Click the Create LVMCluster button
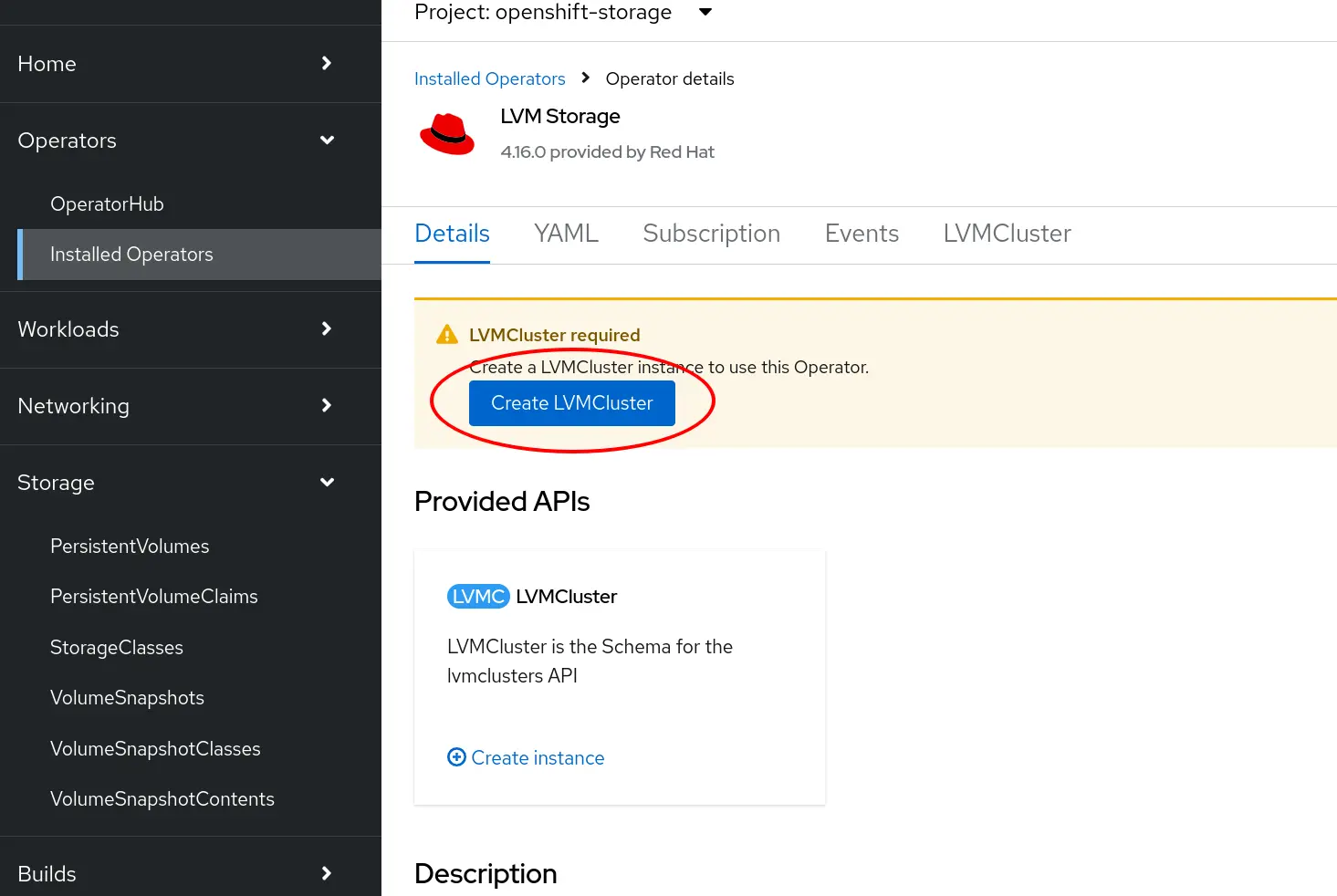Screen dimensions: 1337x896 point(572,403)
